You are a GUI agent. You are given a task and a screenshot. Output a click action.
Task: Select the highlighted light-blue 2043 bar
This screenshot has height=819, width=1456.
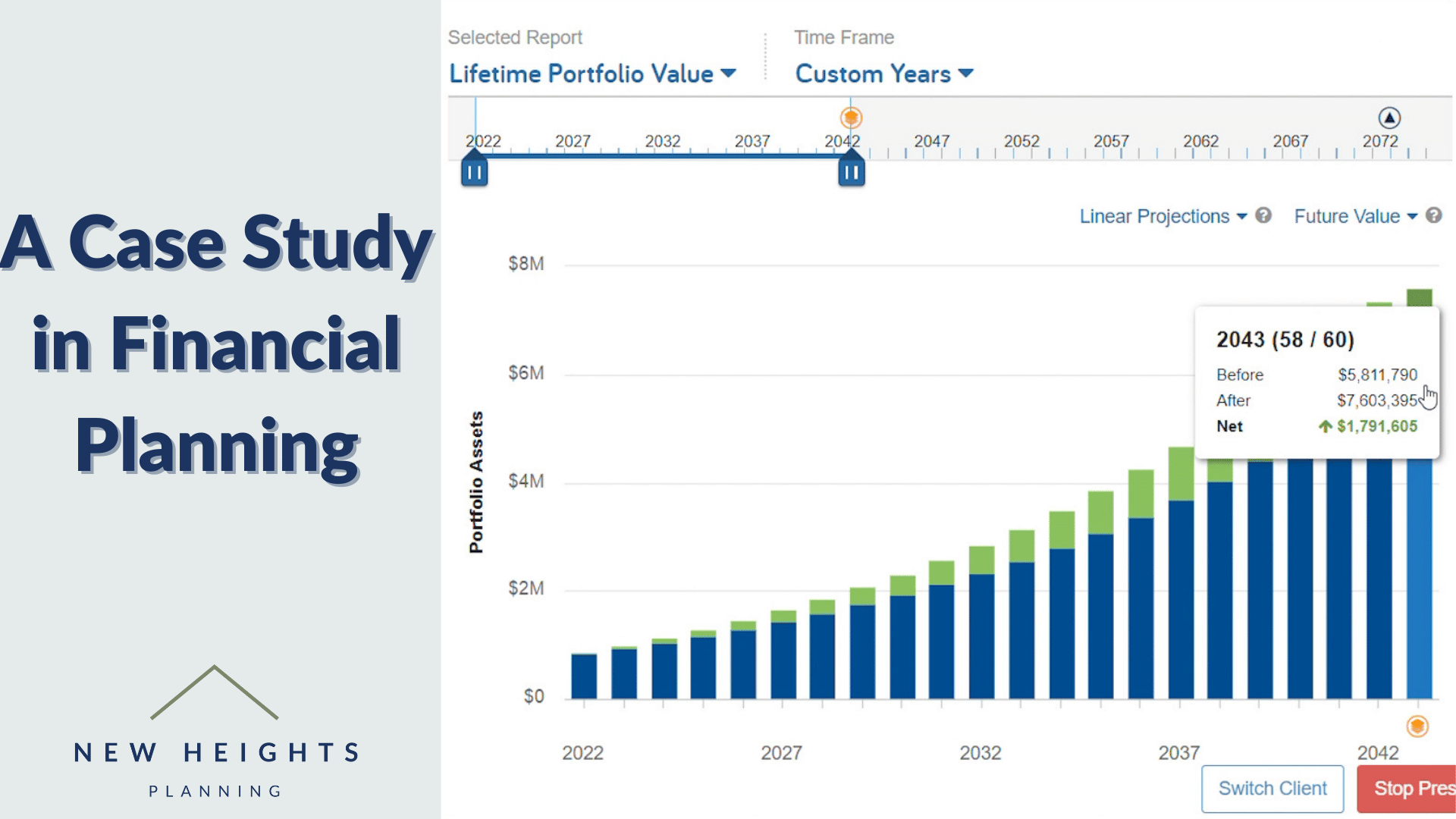point(1420,578)
